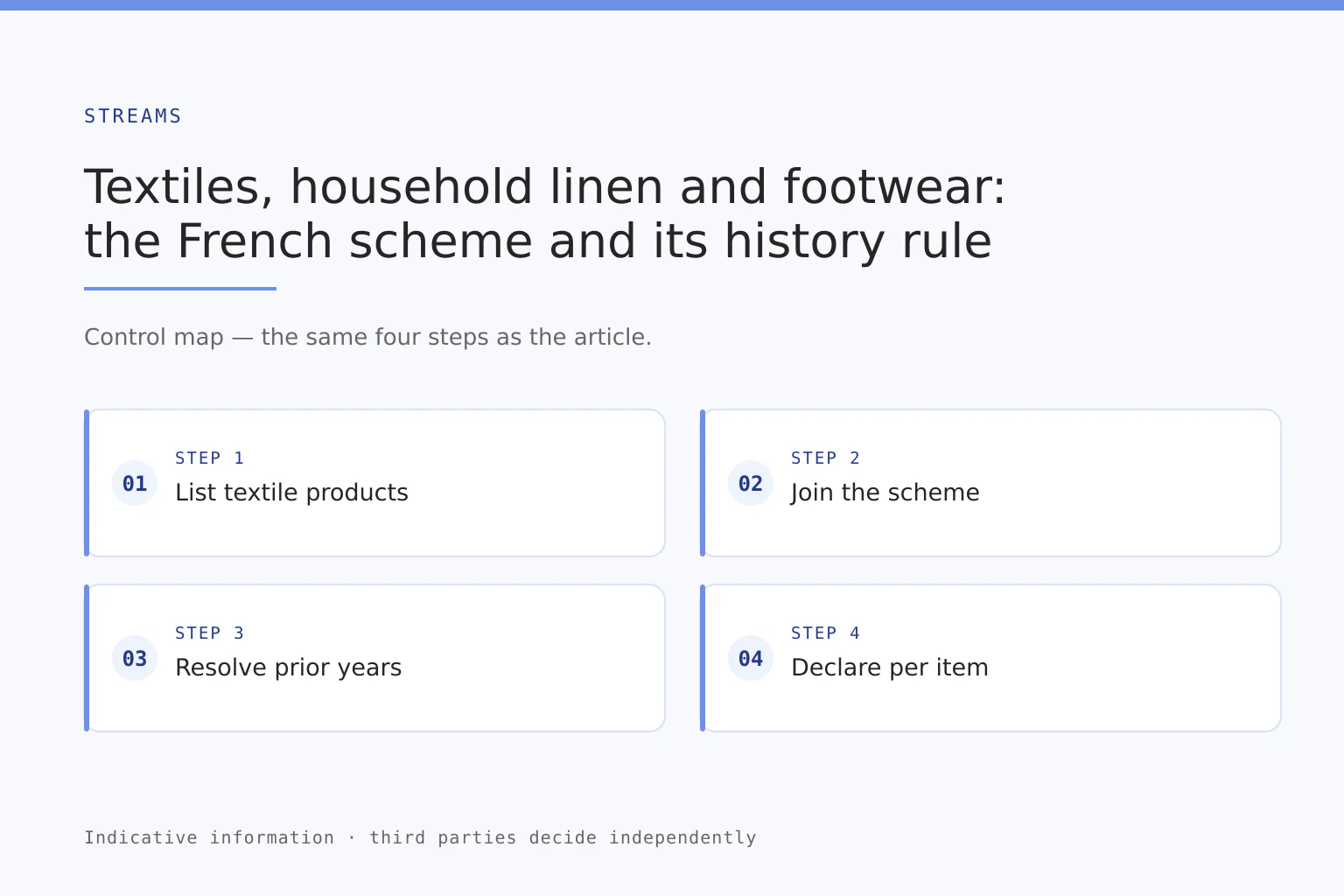Viewport: 1344px width, 896px height.
Task: Click the STEP 3 label
Action: [x=209, y=633]
